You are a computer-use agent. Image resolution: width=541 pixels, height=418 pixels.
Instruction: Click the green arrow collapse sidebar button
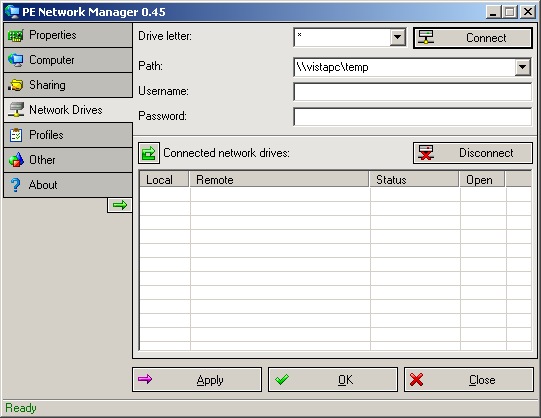pos(120,205)
